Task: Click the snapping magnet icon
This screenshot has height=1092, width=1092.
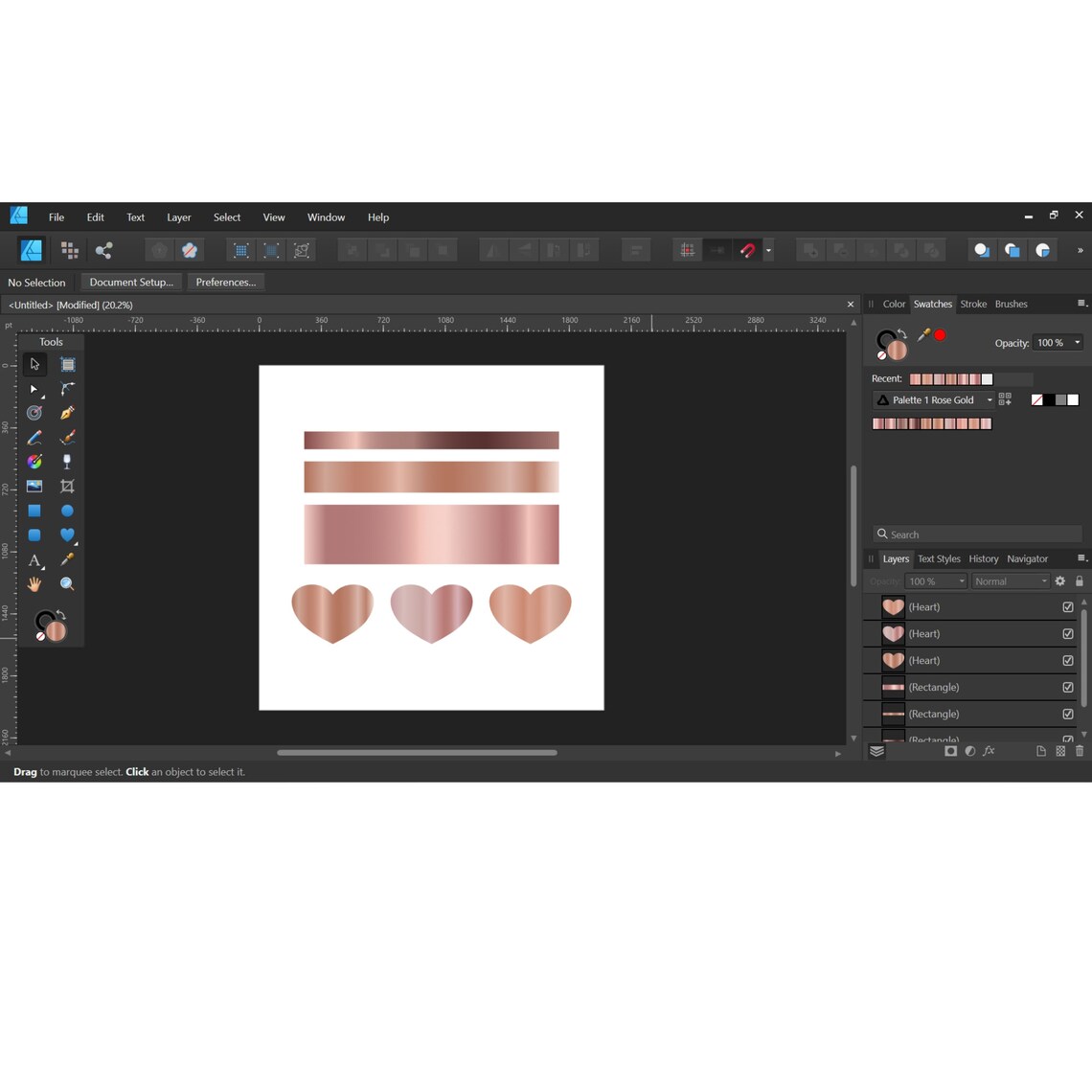Action: (748, 251)
